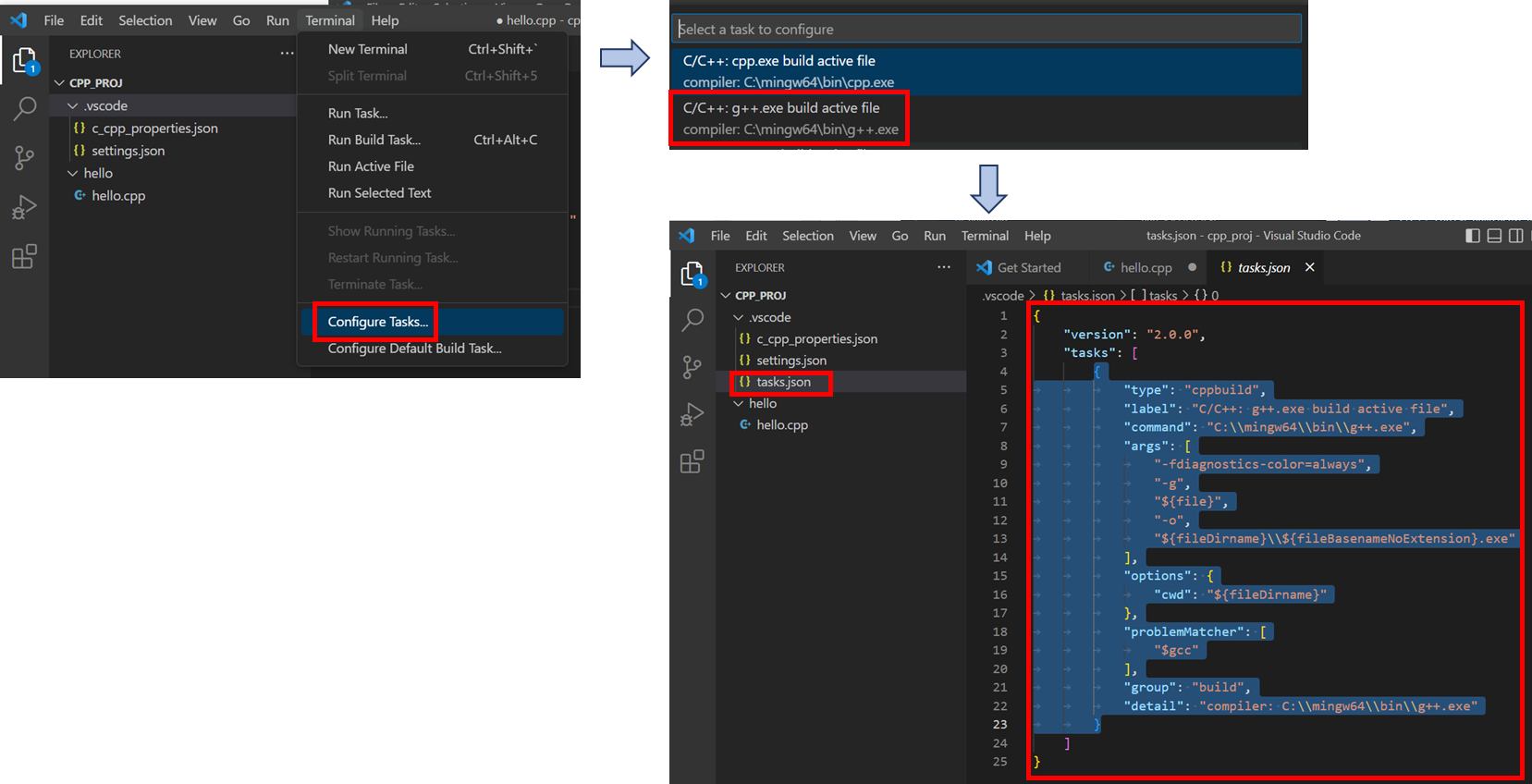This screenshot has width=1532, height=784.
Task: Click "cppbuild" value on line 5
Action: [1221, 390]
